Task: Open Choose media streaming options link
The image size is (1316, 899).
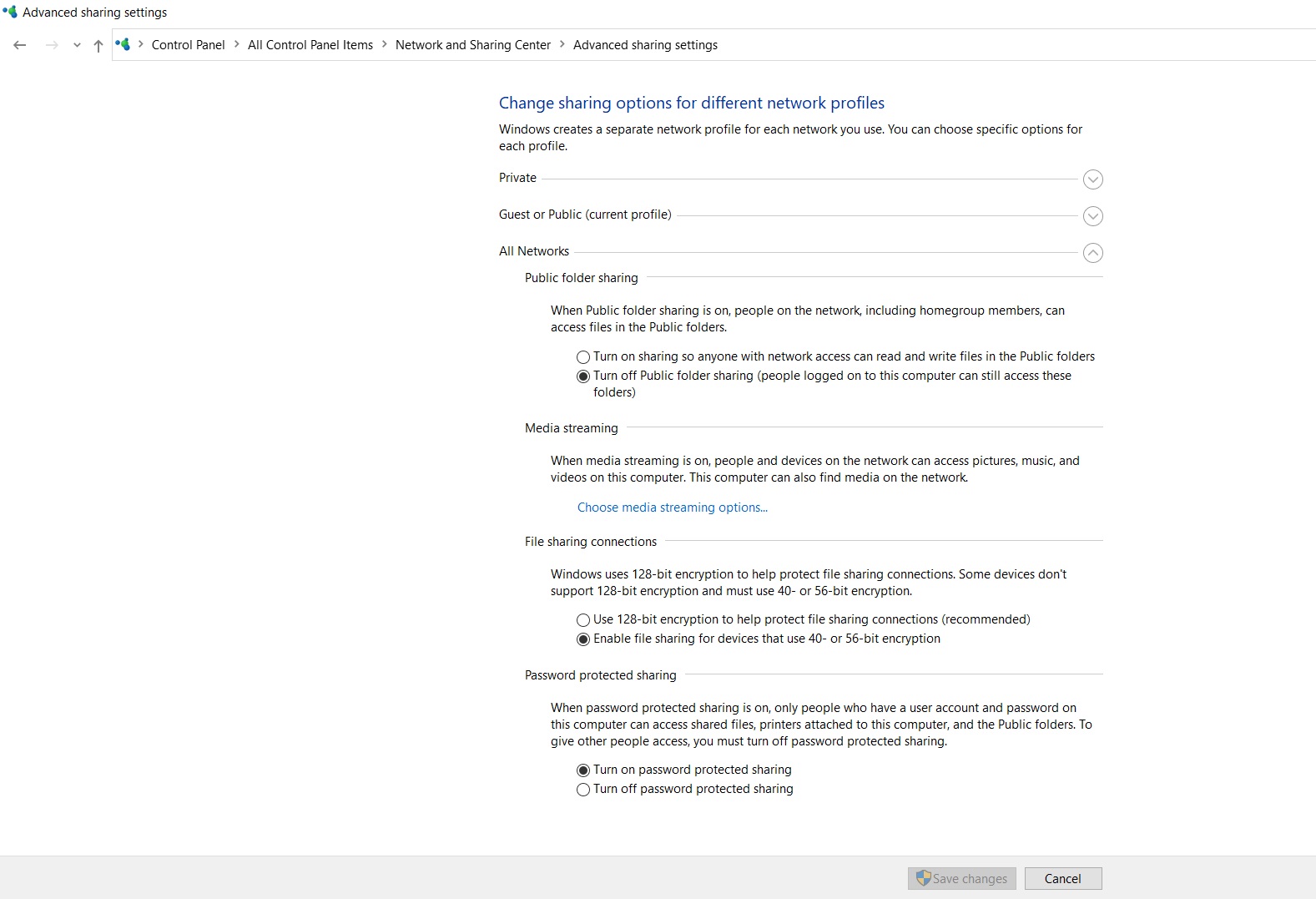Action: tap(672, 508)
